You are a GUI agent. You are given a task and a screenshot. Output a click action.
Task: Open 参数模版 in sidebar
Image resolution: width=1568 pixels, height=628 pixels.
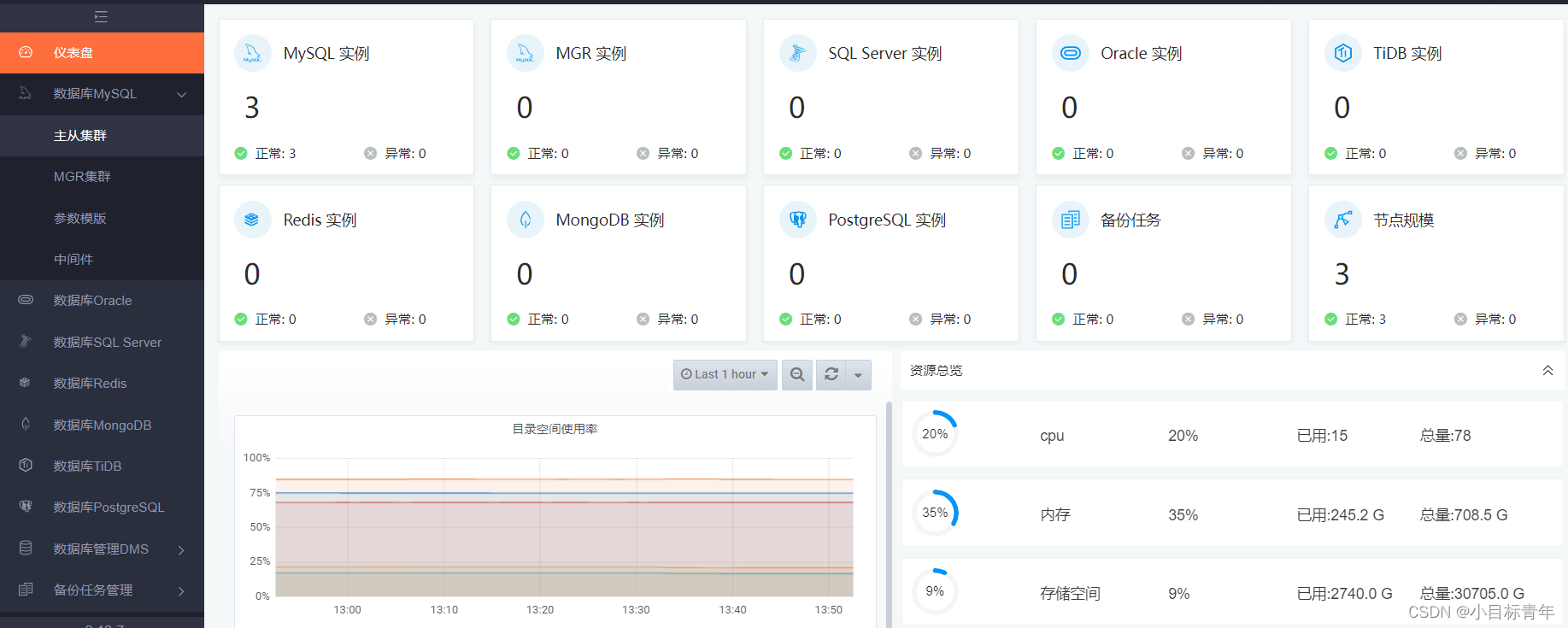click(102, 218)
